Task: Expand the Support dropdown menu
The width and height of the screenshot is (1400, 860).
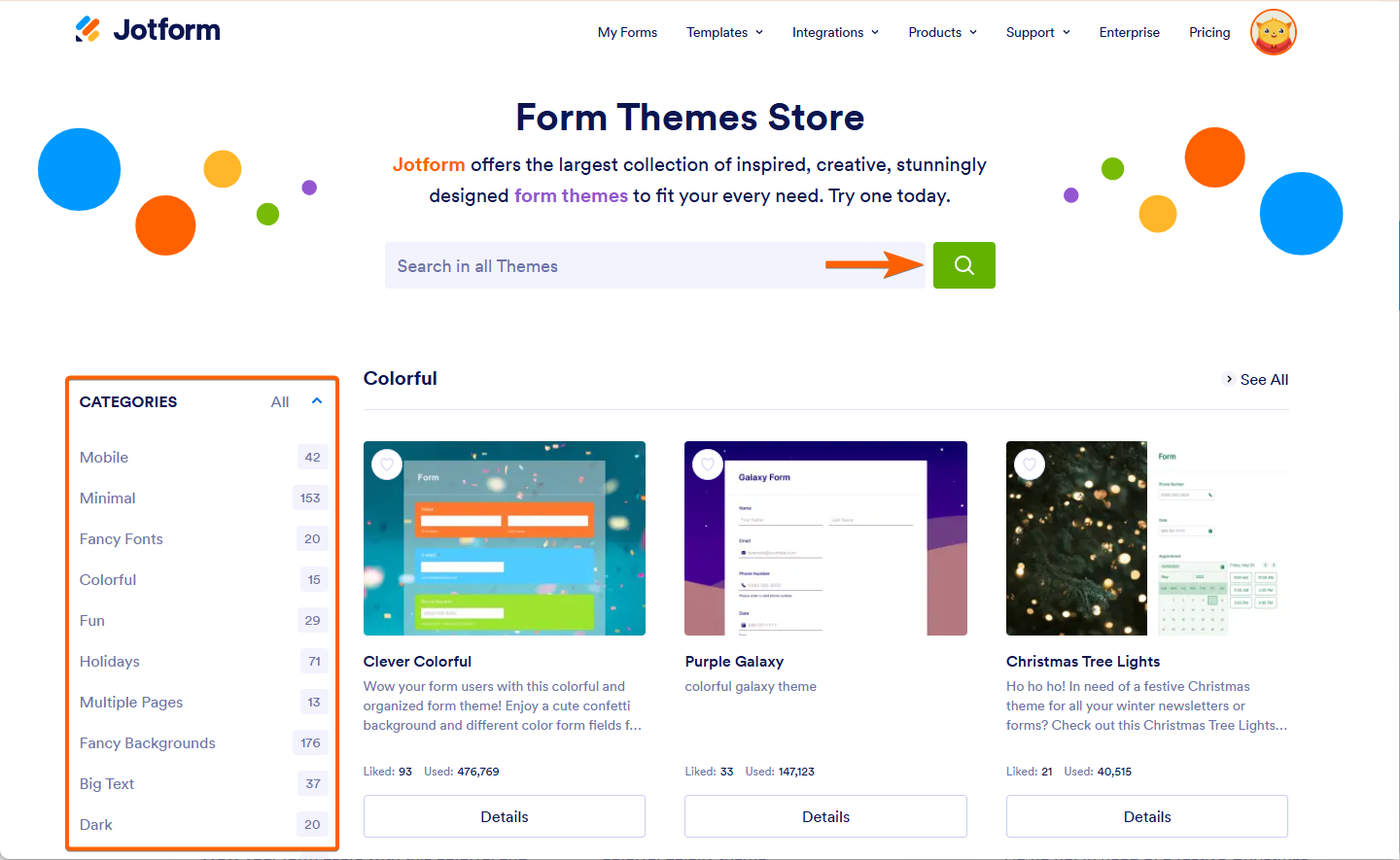Action: point(1038,32)
